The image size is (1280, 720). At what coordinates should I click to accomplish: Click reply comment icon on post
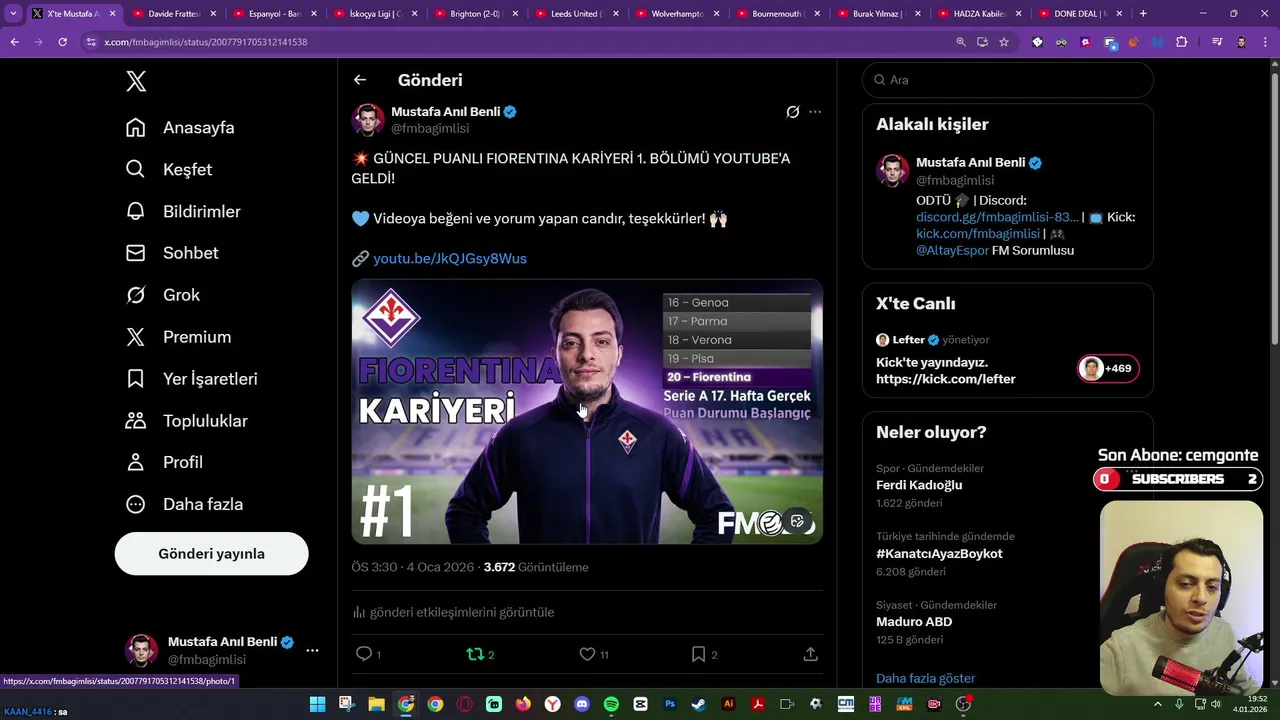(x=364, y=654)
